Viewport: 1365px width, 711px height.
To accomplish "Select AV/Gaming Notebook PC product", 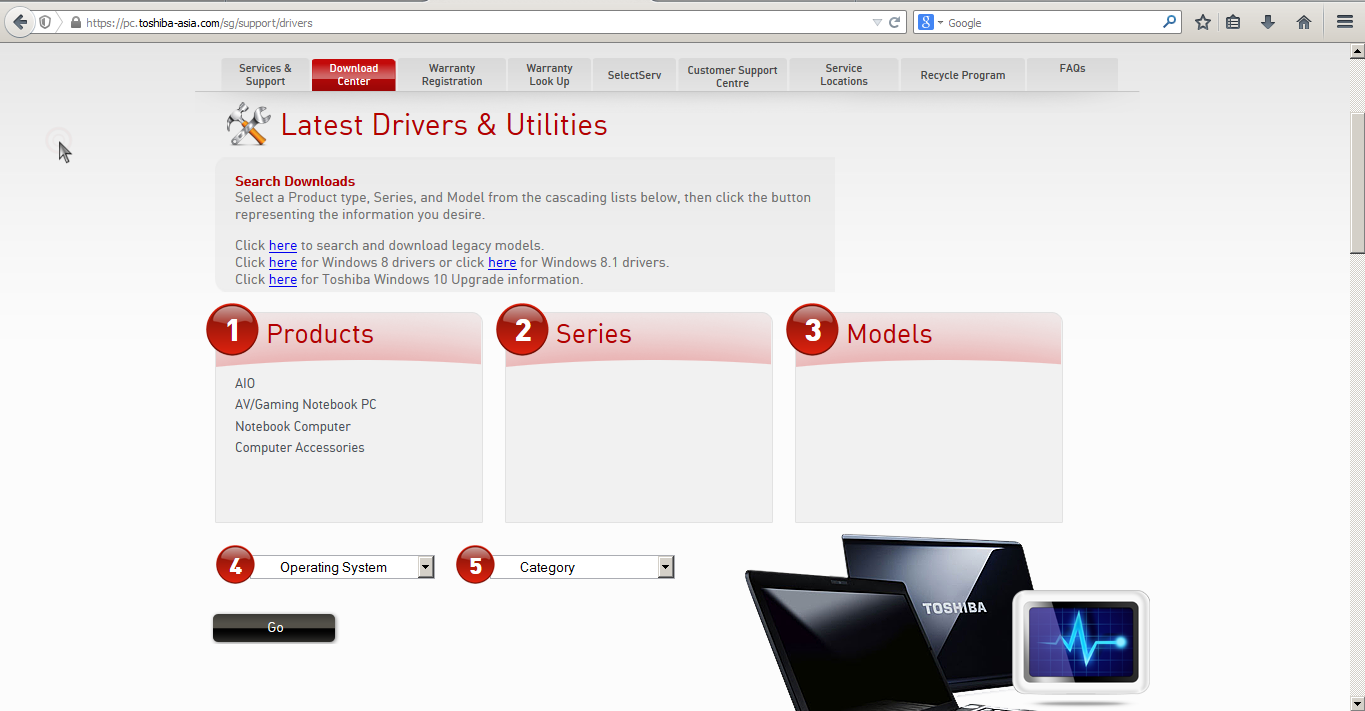I will click(306, 405).
